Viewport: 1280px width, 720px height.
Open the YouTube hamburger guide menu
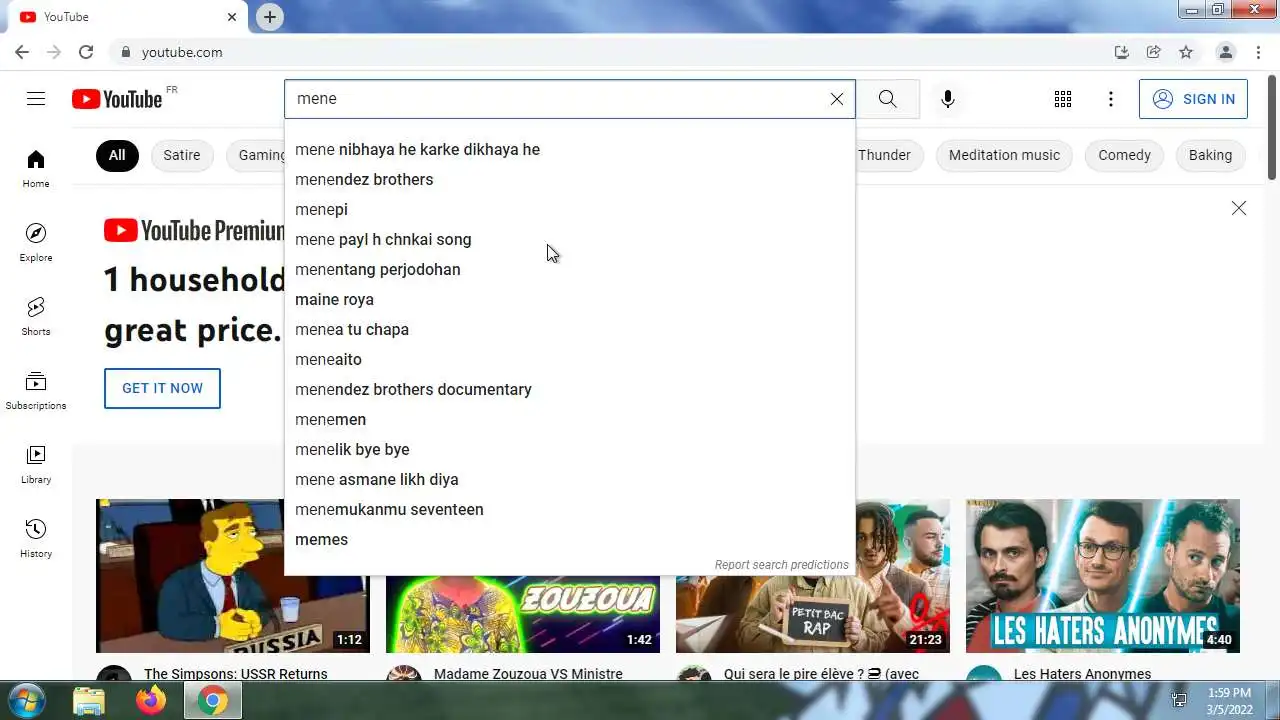click(x=36, y=98)
